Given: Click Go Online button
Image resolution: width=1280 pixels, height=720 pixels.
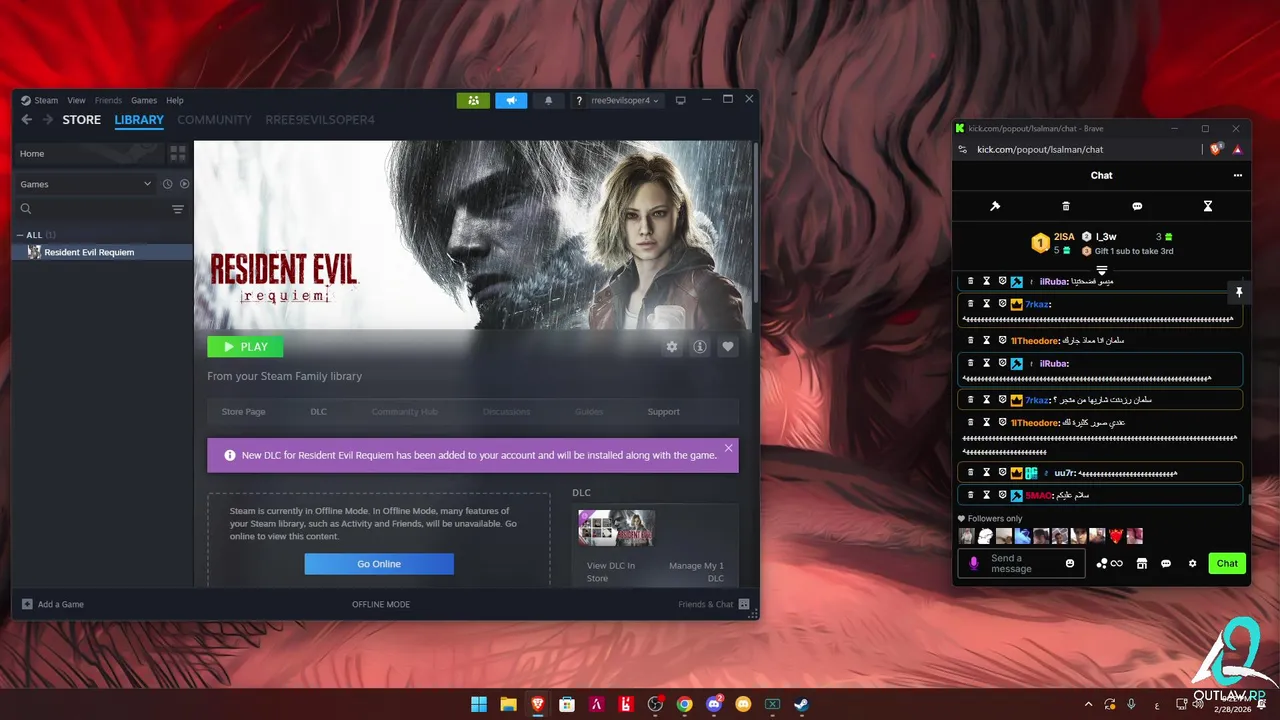Looking at the screenshot, I should [379, 564].
